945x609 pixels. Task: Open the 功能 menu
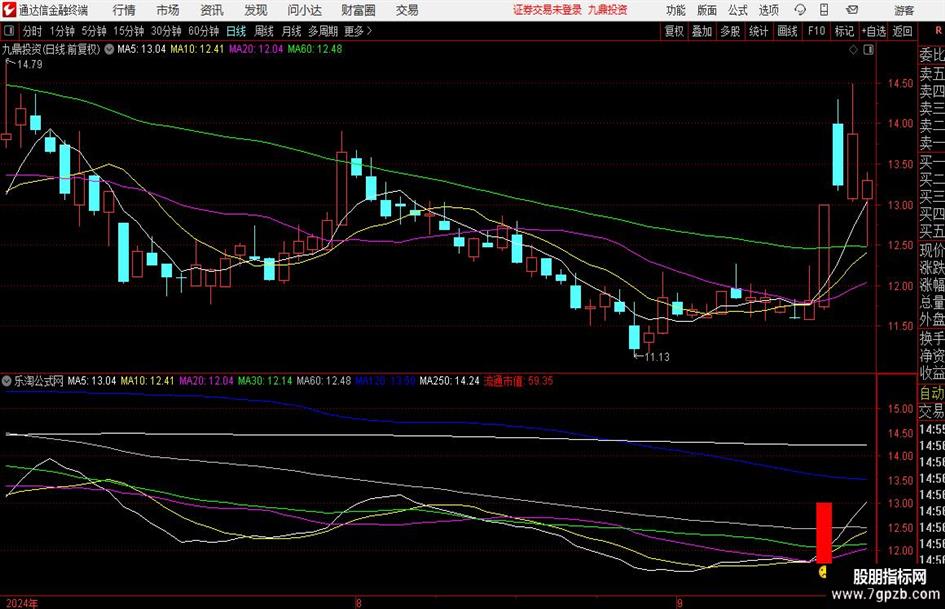pos(676,10)
